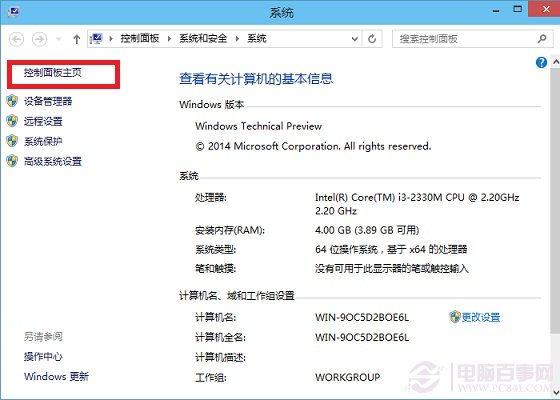The width and height of the screenshot is (560, 400).
Task: Go up one level with the Up arrow
Action: [x=76, y=39]
